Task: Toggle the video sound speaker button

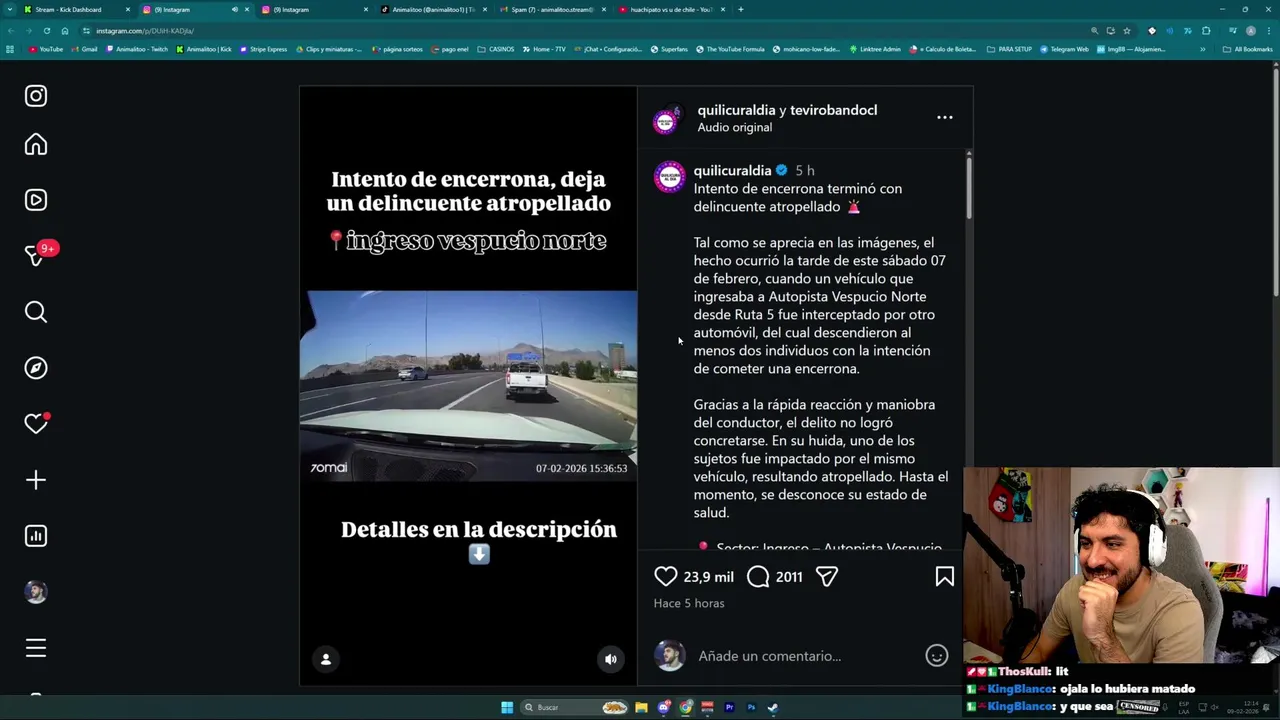Action: tap(611, 659)
